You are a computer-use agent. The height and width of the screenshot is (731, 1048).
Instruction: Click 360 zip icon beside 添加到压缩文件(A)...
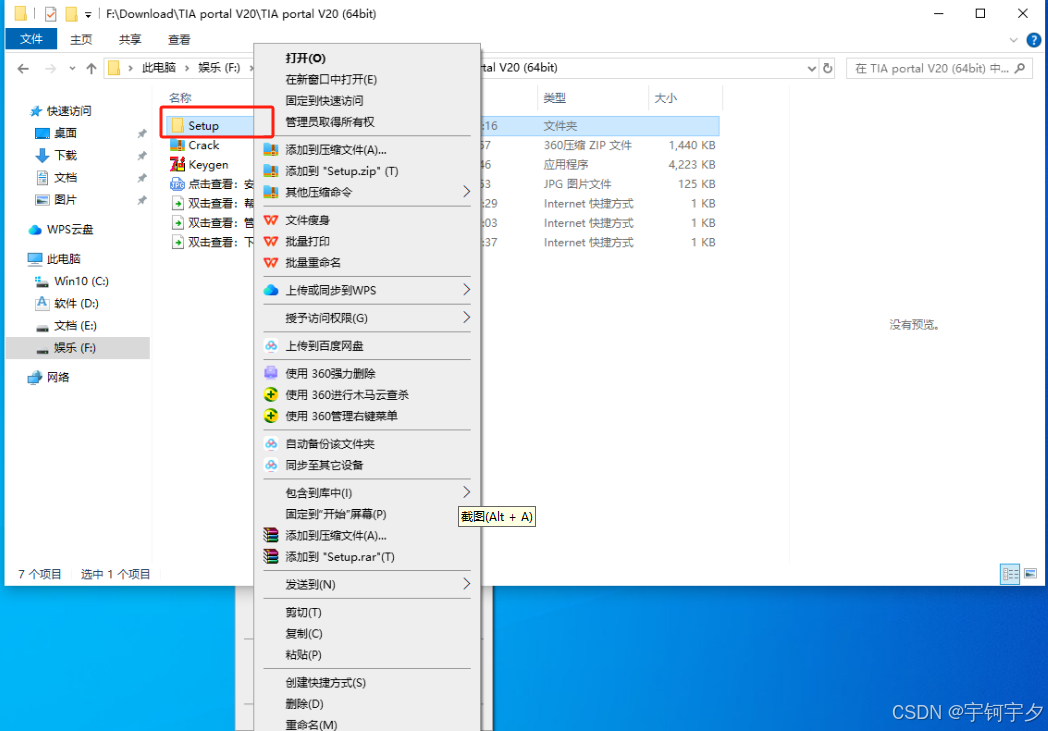pos(271,150)
